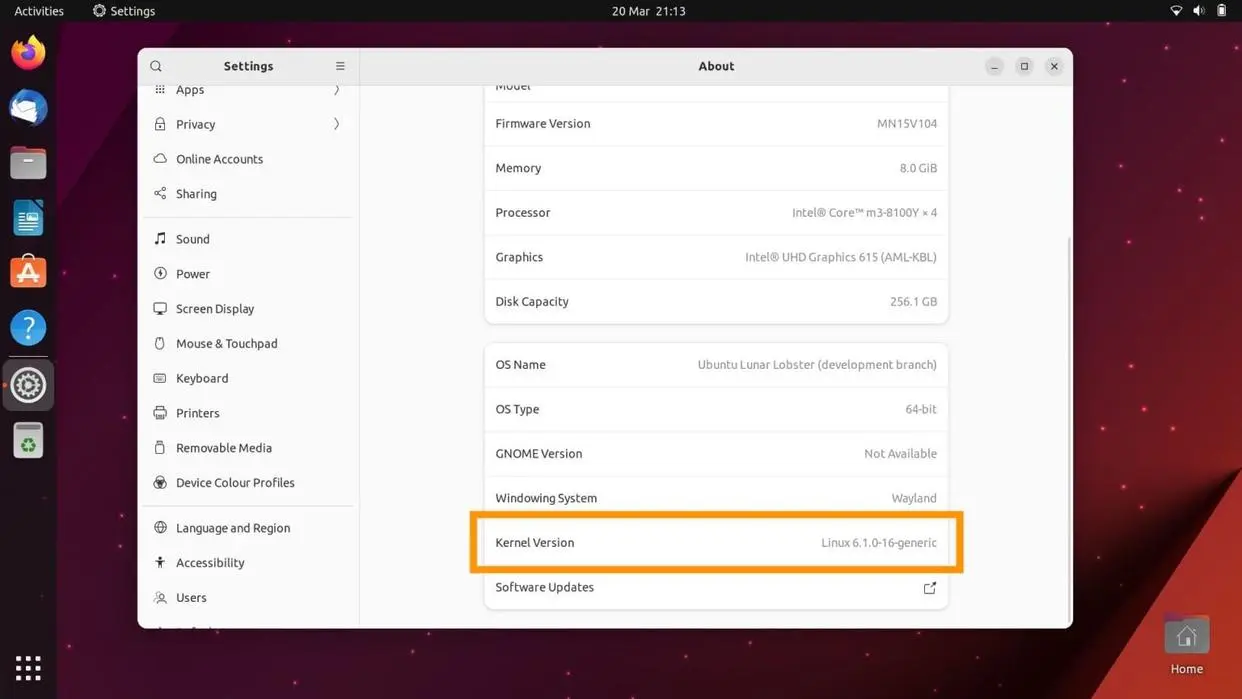Open Activities overview
Image resolution: width=1242 pixels, height=699 pixels.
(39, 11)
